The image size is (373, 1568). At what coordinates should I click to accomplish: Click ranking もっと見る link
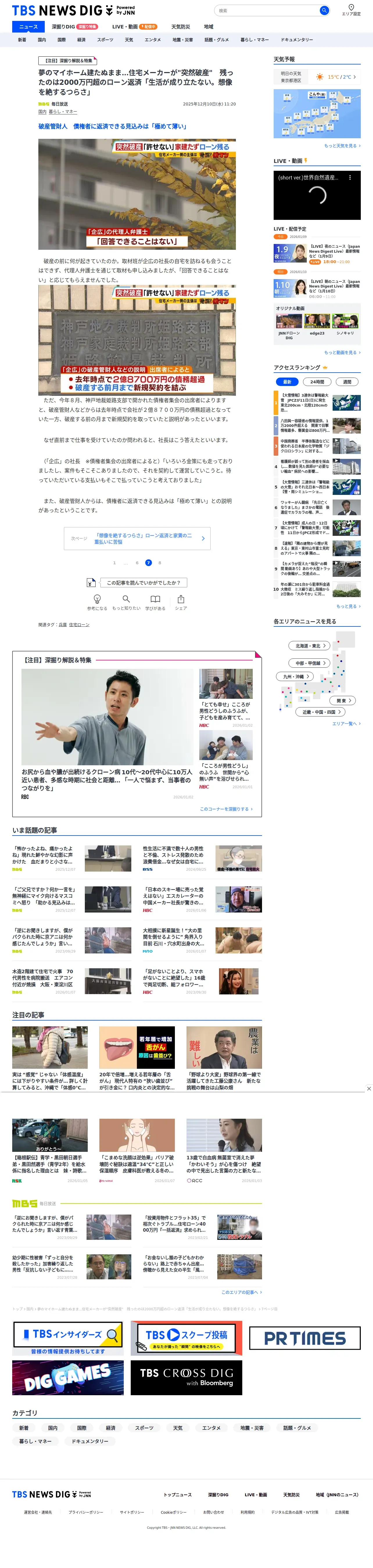pos(348,606)
